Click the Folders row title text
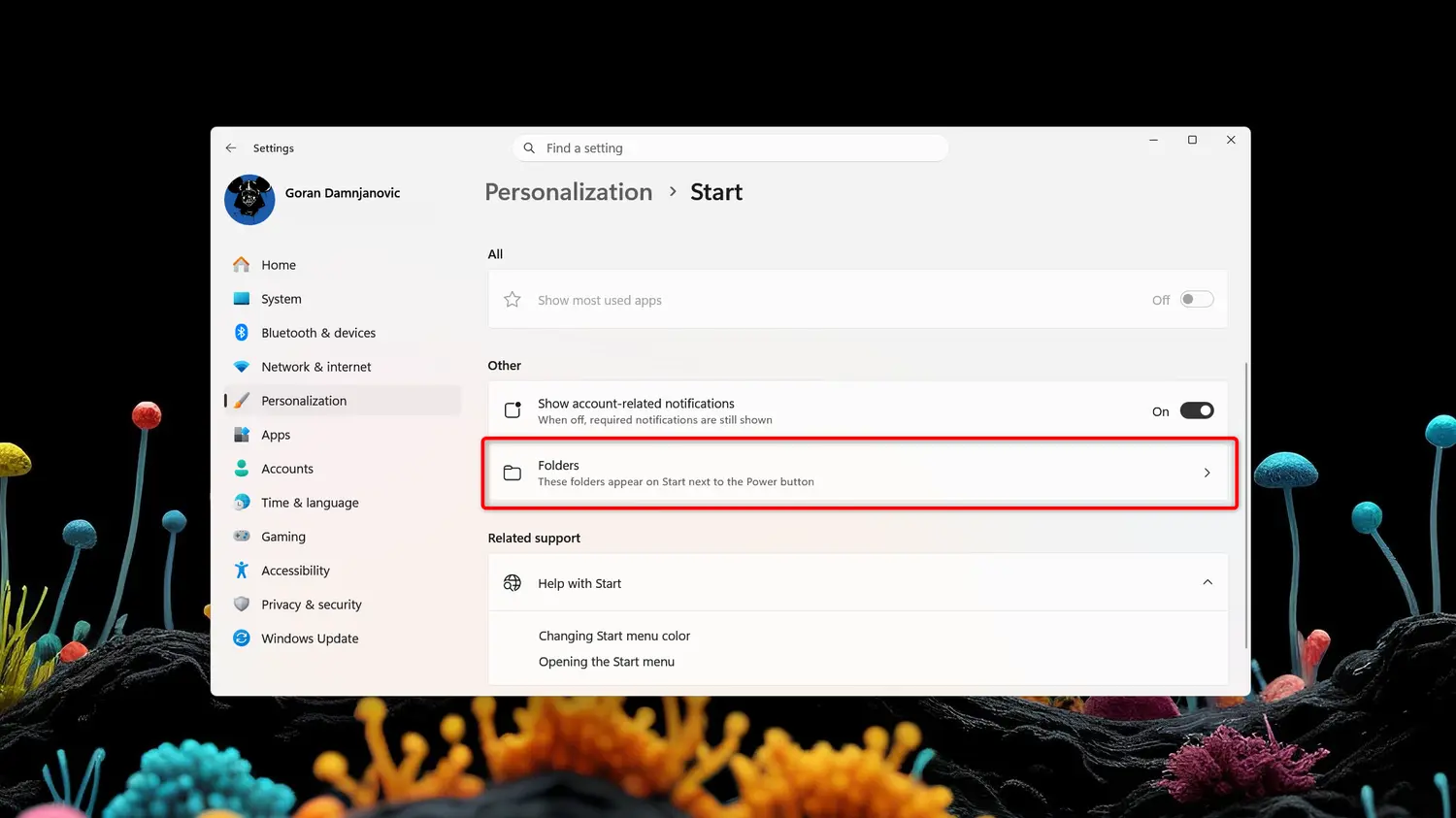Image resolution: width=1456 pixels, height=818 pixels. tap(558, 466)
